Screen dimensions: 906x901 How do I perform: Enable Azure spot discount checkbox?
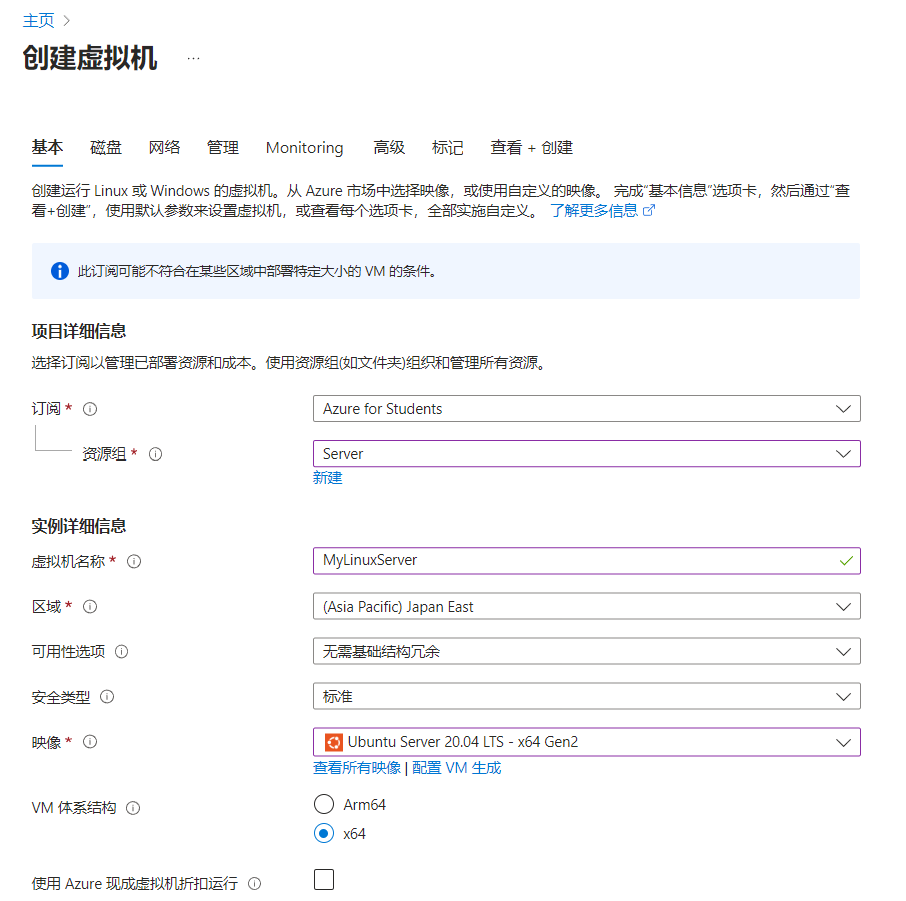[324, 880]
